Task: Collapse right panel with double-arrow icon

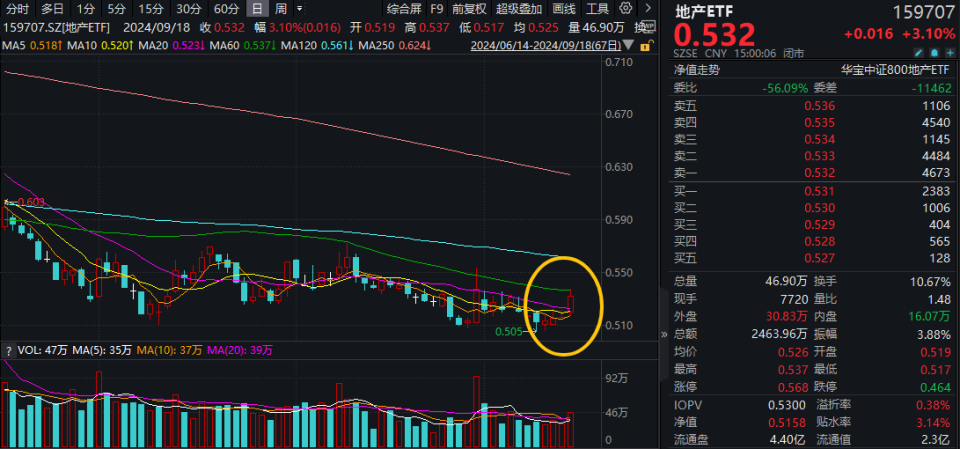Action: click(664, 334)
